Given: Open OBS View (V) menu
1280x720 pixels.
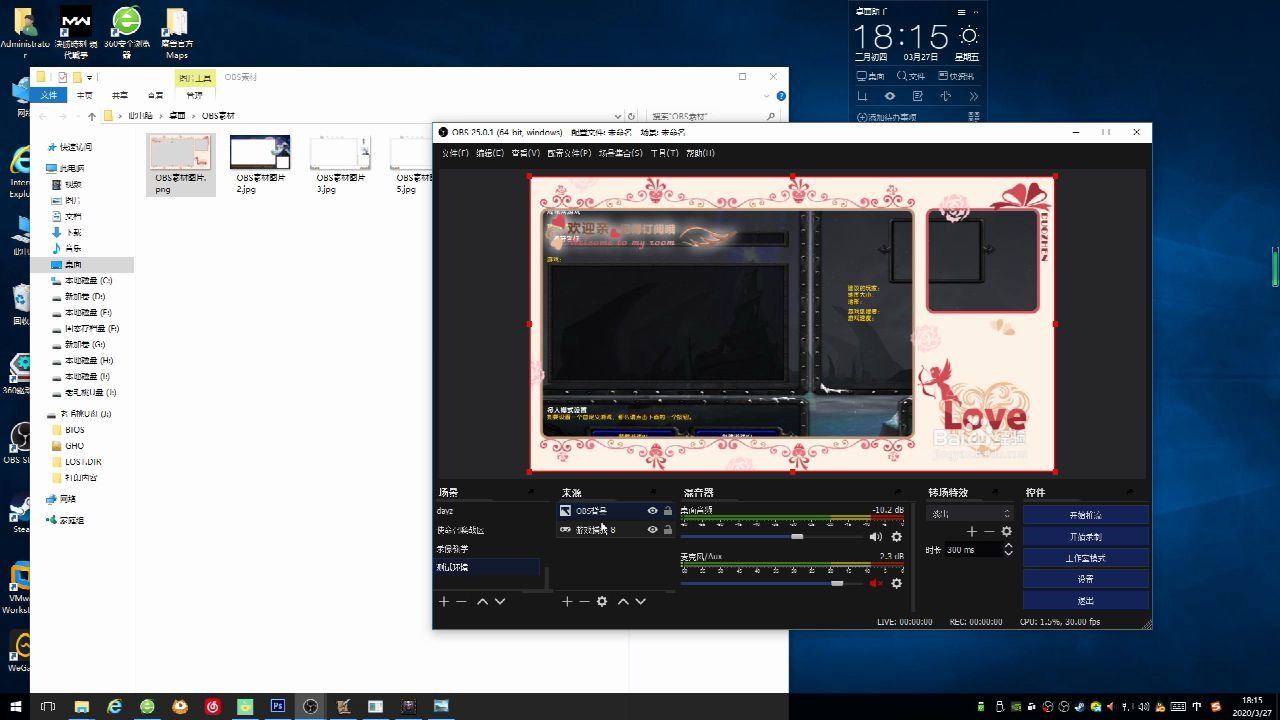Looking at the screenshot, I should coord(526,153).
